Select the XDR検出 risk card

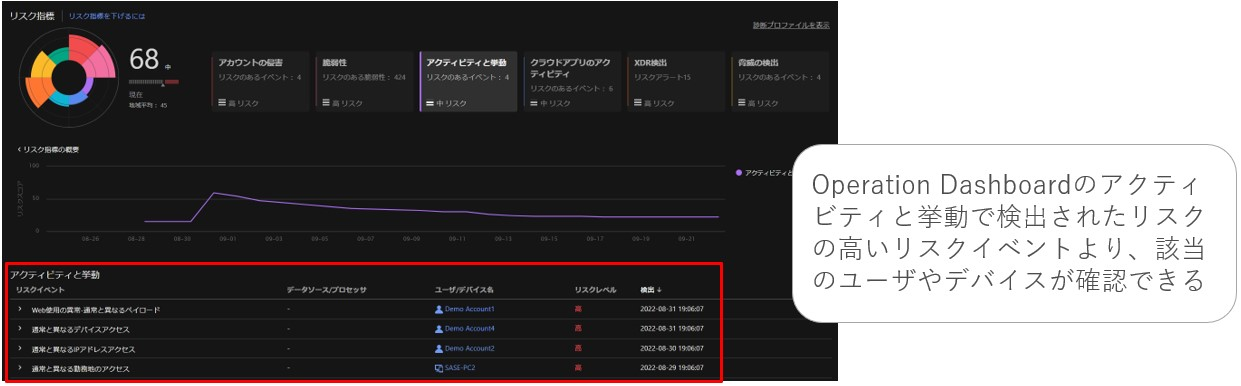675,81
